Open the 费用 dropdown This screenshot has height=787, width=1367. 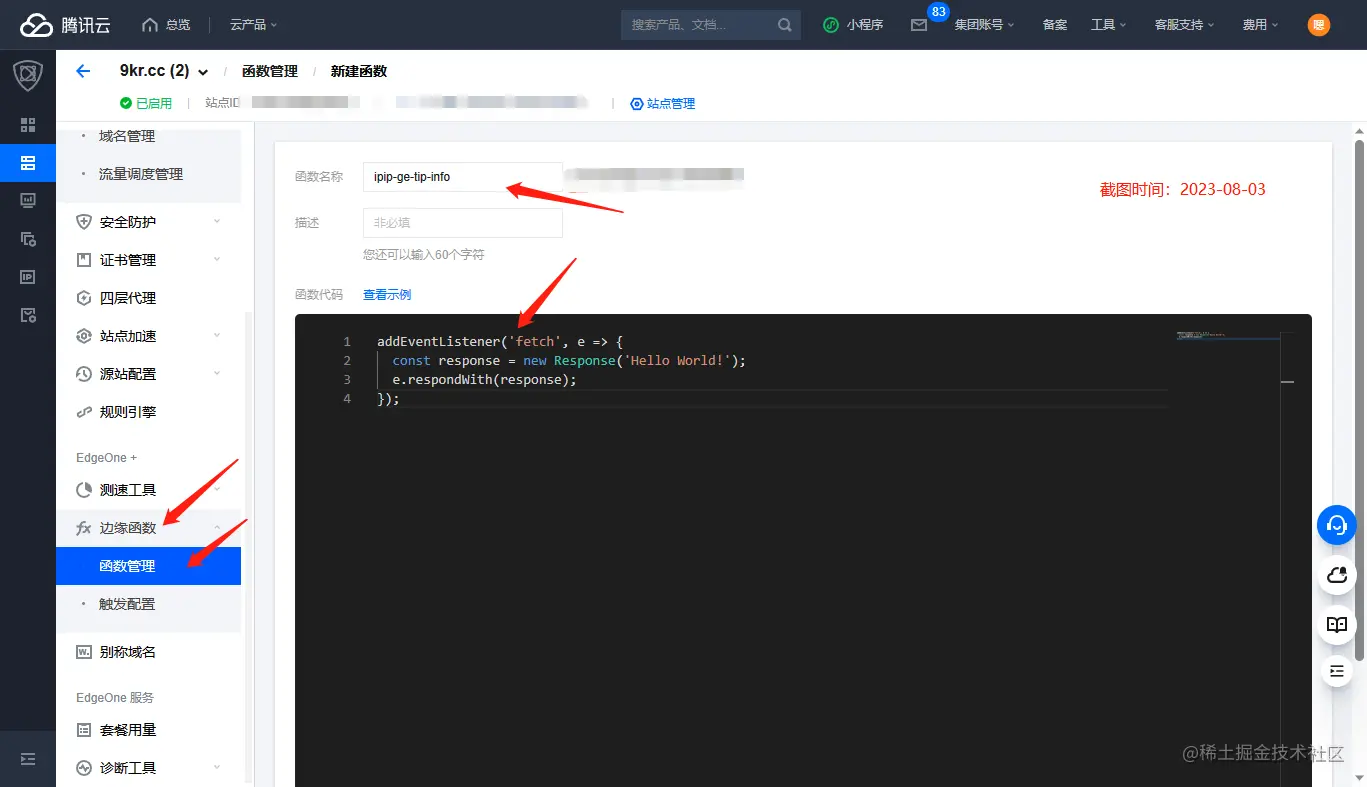1260,25
